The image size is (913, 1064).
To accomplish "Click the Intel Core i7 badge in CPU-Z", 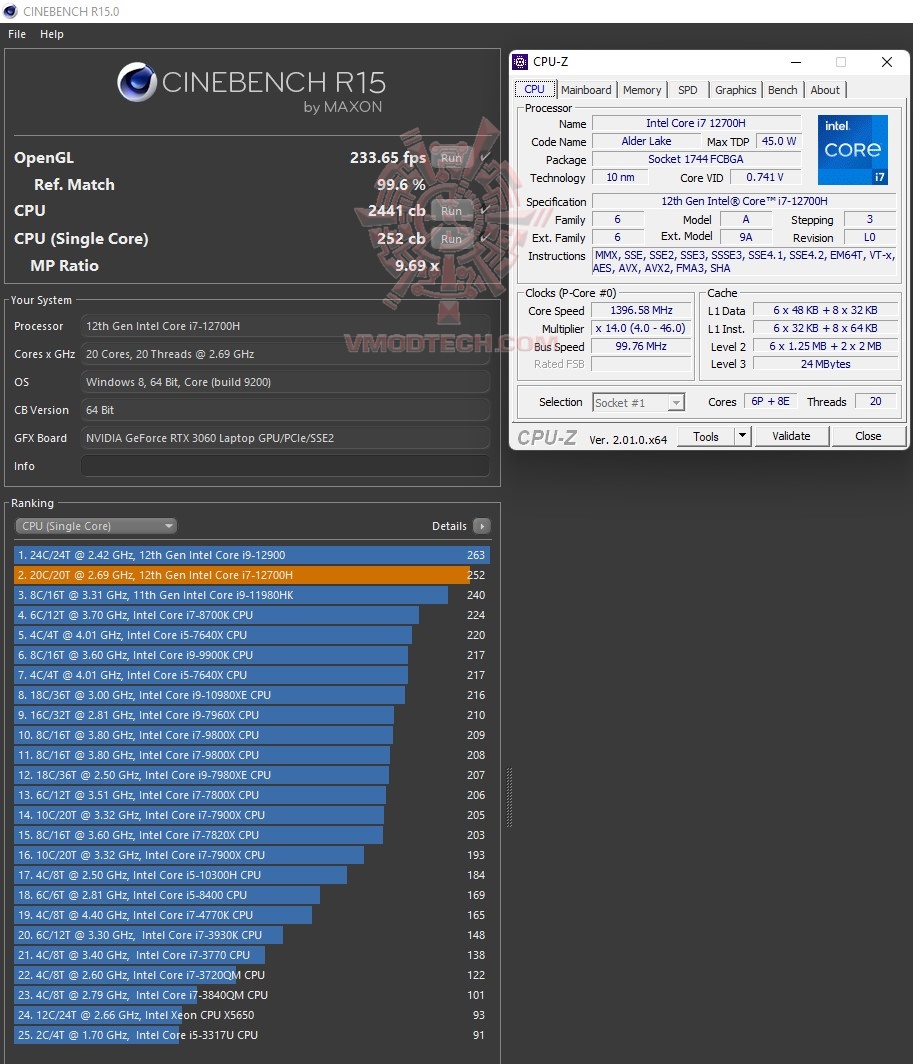I will click(x=853, y=149).
